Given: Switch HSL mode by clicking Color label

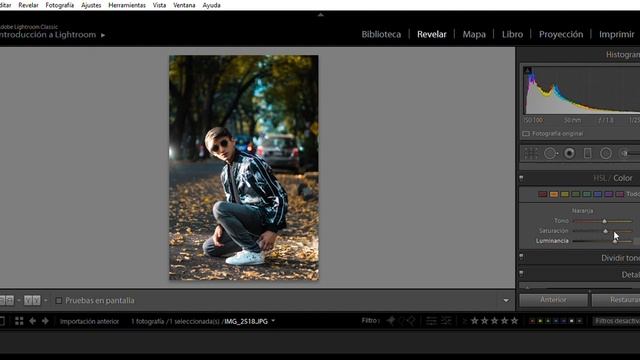Looking at the screenshot, I should pyautogui.click(x=623, y=178).
